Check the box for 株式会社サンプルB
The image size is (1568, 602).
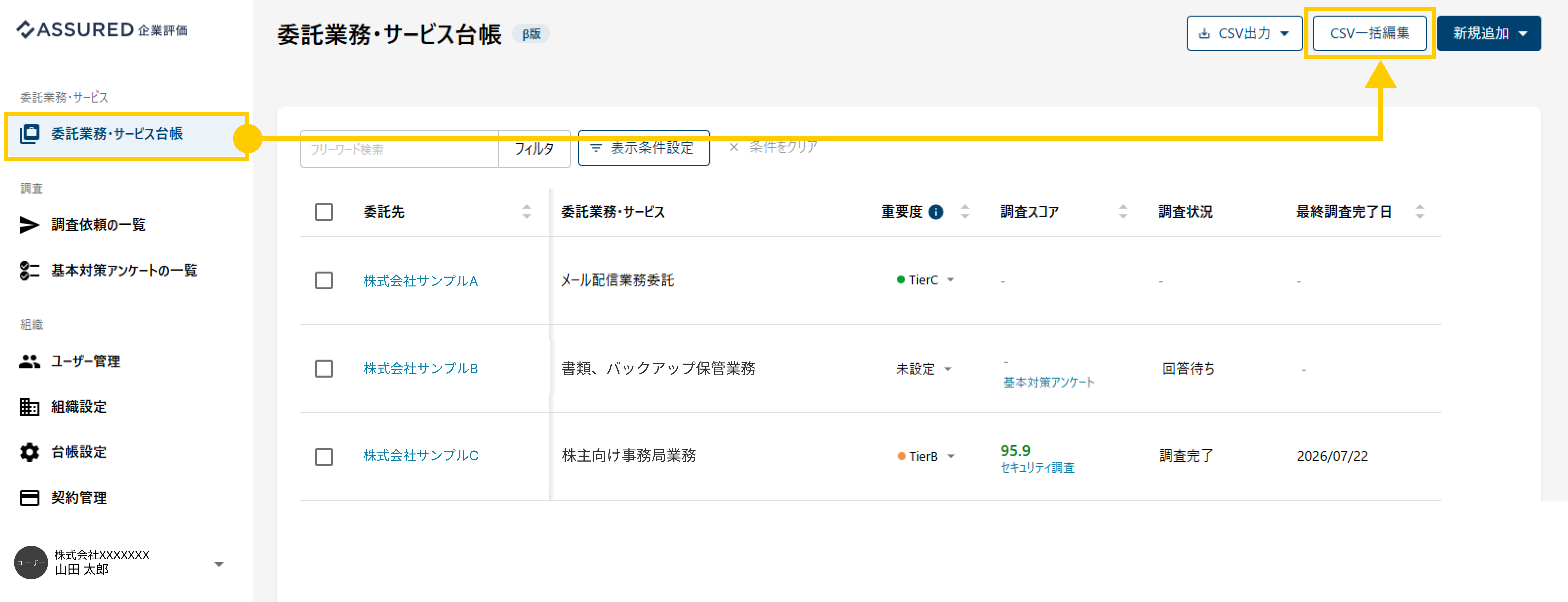324,369
